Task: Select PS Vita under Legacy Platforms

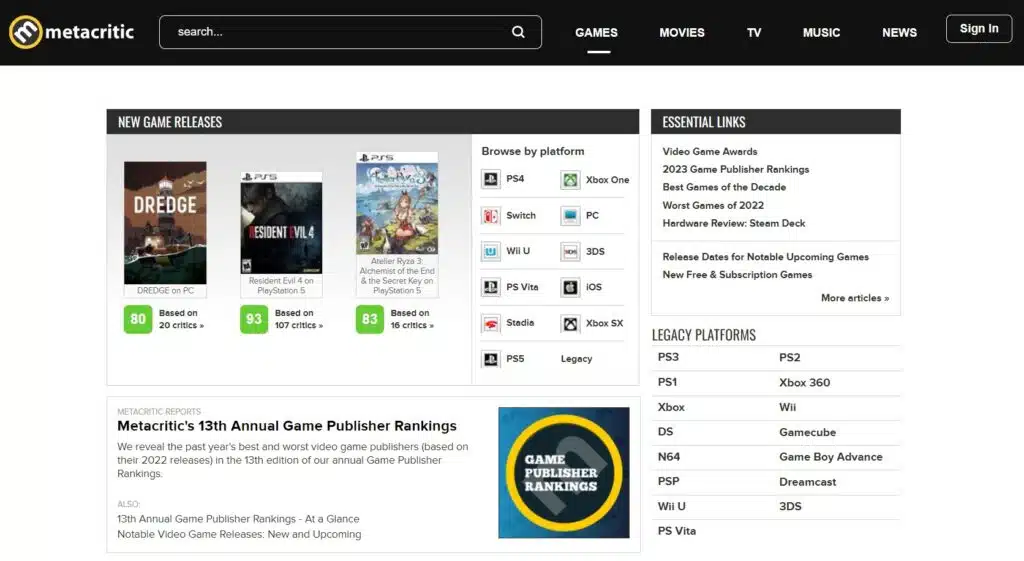Action: pyautogui.click(x=677, y=531)
